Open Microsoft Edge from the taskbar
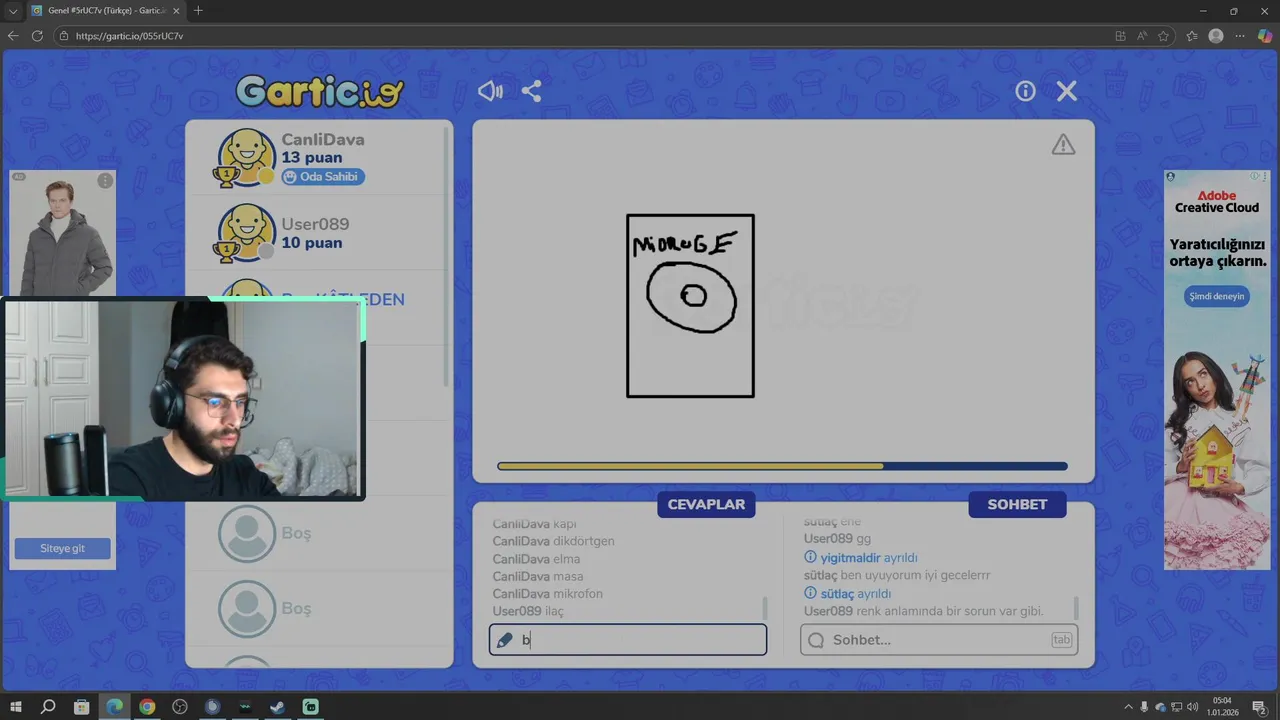 point(114,707)
